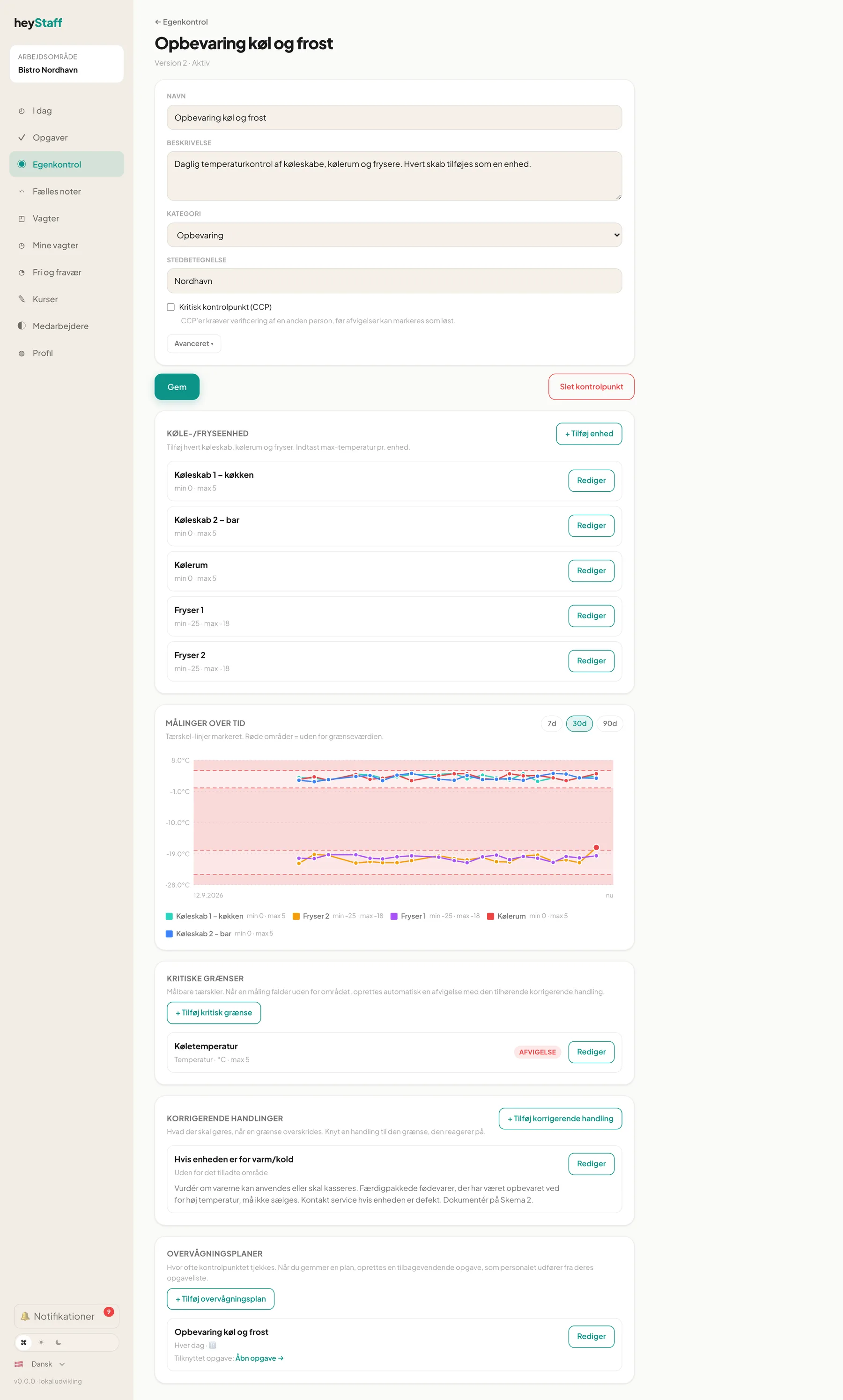Go back via Egenkontrol link
This screenshot has height=1400, width=843.
point(181,22)
